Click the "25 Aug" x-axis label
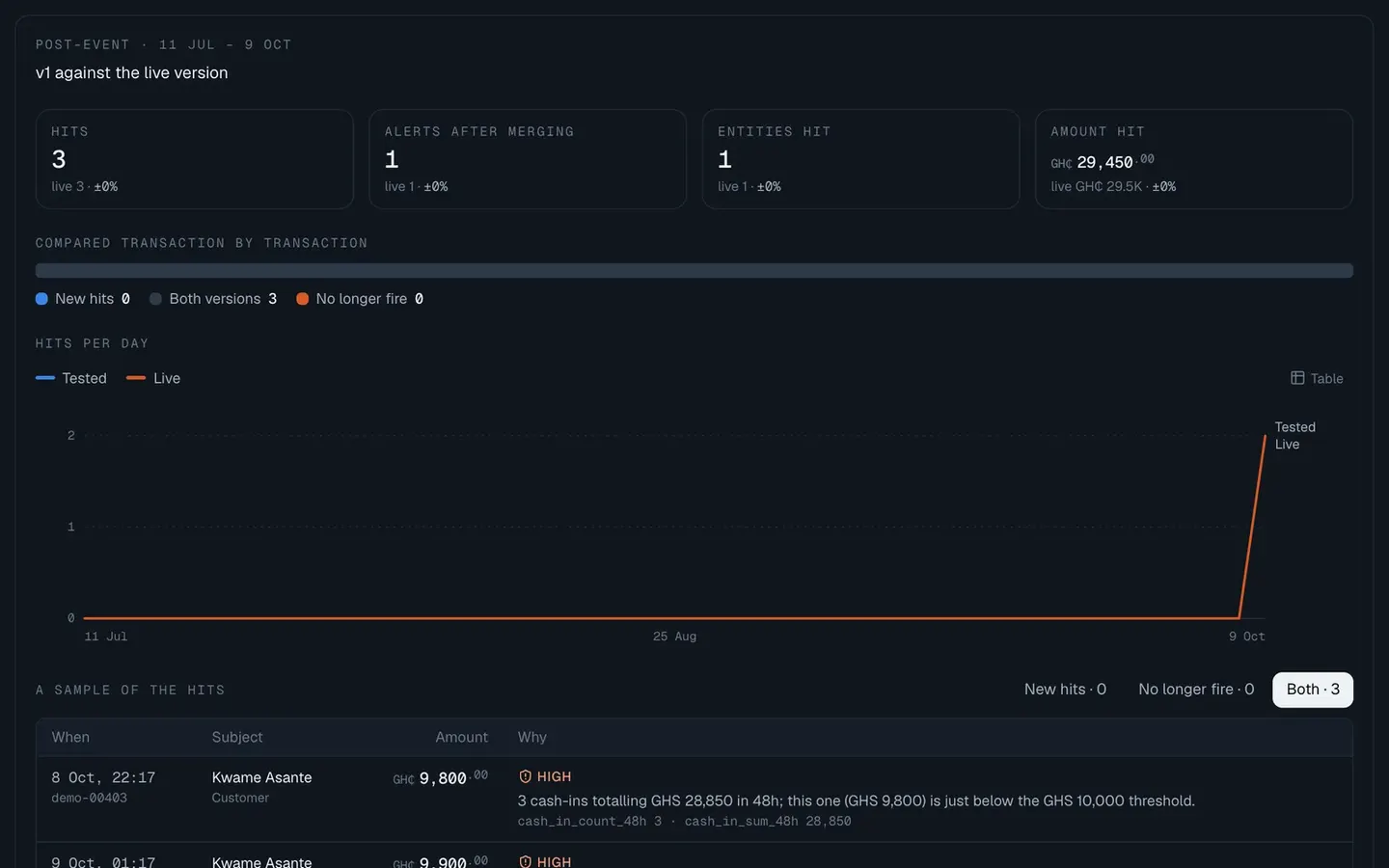This screenshot has height=868, width=1389. coord(674,637)
